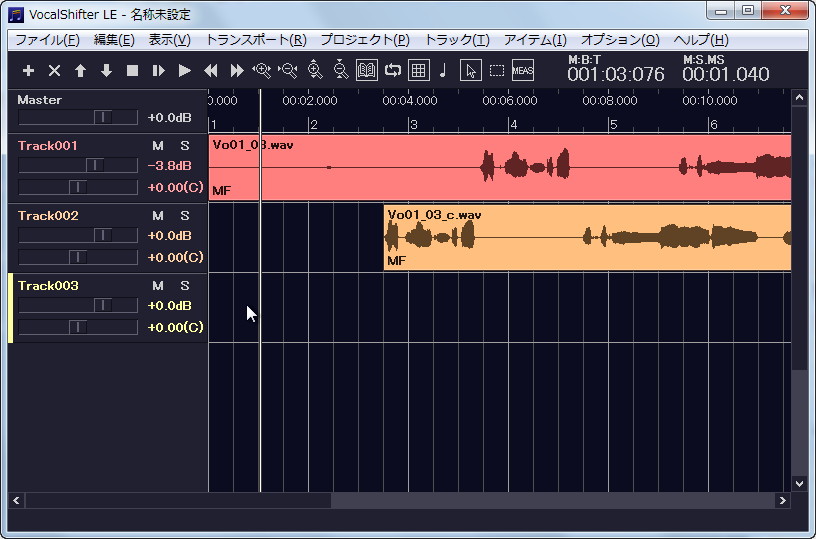816x539 pixels.
Task: Toggle loop playback icon
Action: click(393, 70)
